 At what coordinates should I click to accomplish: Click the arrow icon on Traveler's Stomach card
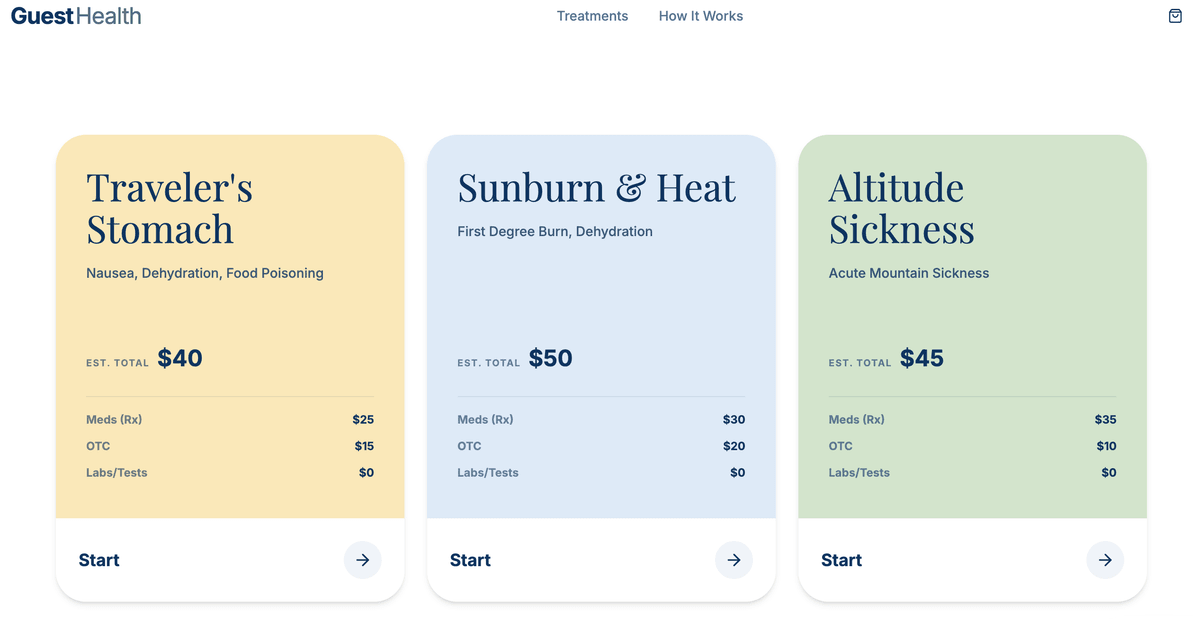point(362,560)
